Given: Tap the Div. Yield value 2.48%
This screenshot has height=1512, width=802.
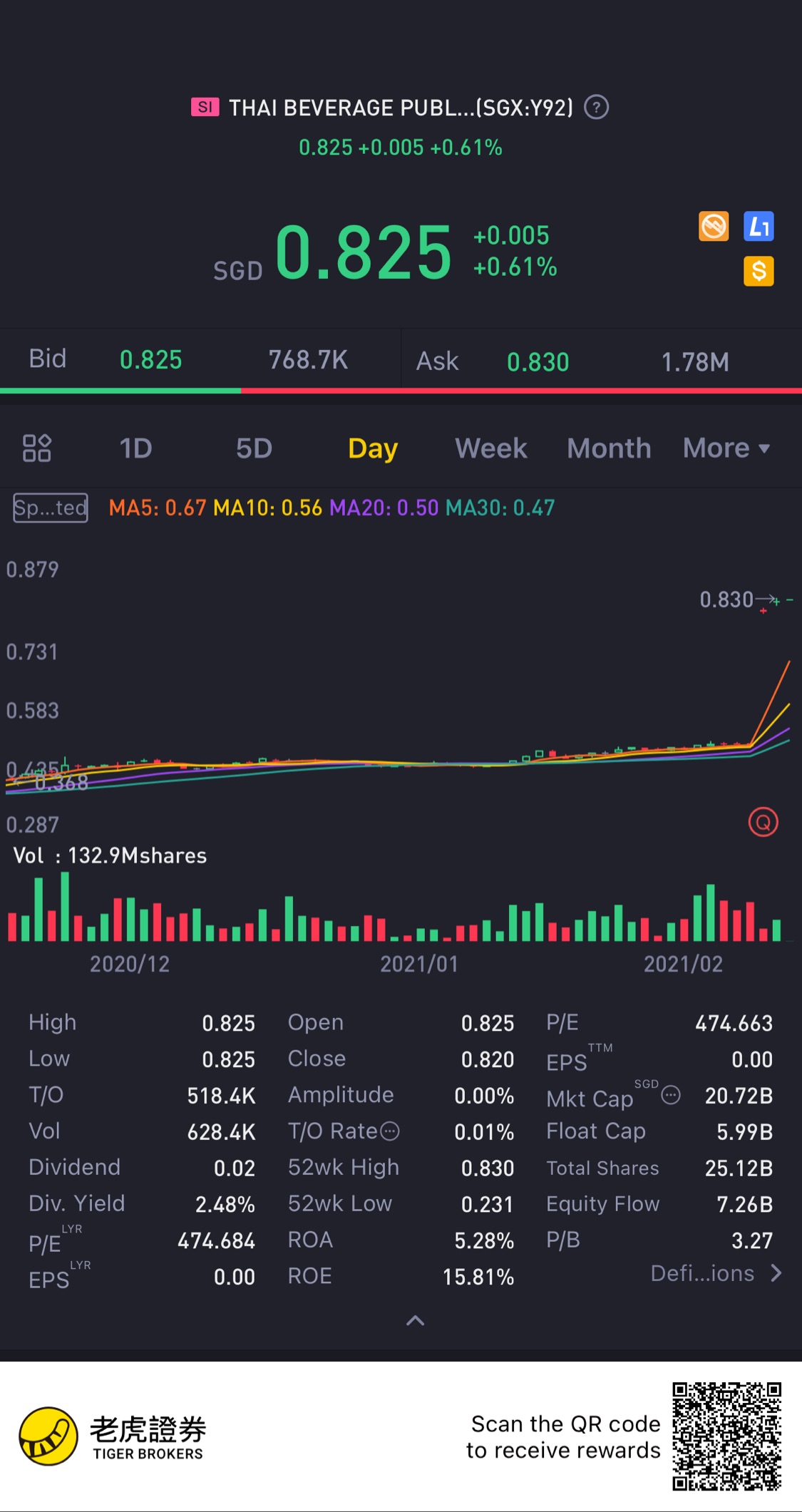Looking at the screenshot, I should pyautogui.click(x=225, y=1204).
